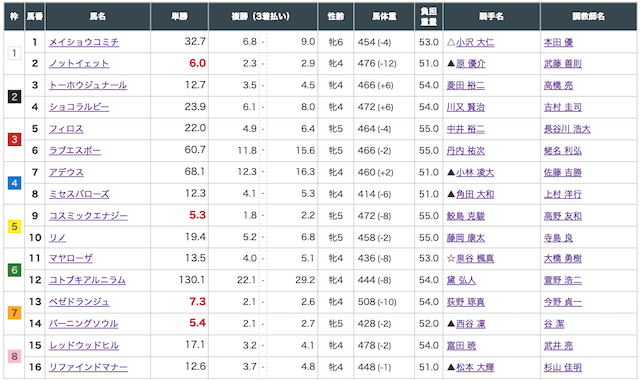
Task: Open jockey link 藤岡 康太
Action: coord(466,238)
